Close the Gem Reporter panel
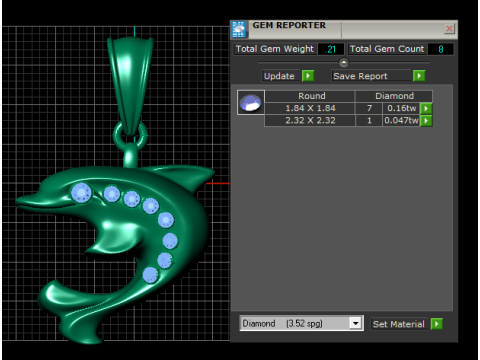The image size is (480, 360). pyautogui.click(x=449, y=29)
